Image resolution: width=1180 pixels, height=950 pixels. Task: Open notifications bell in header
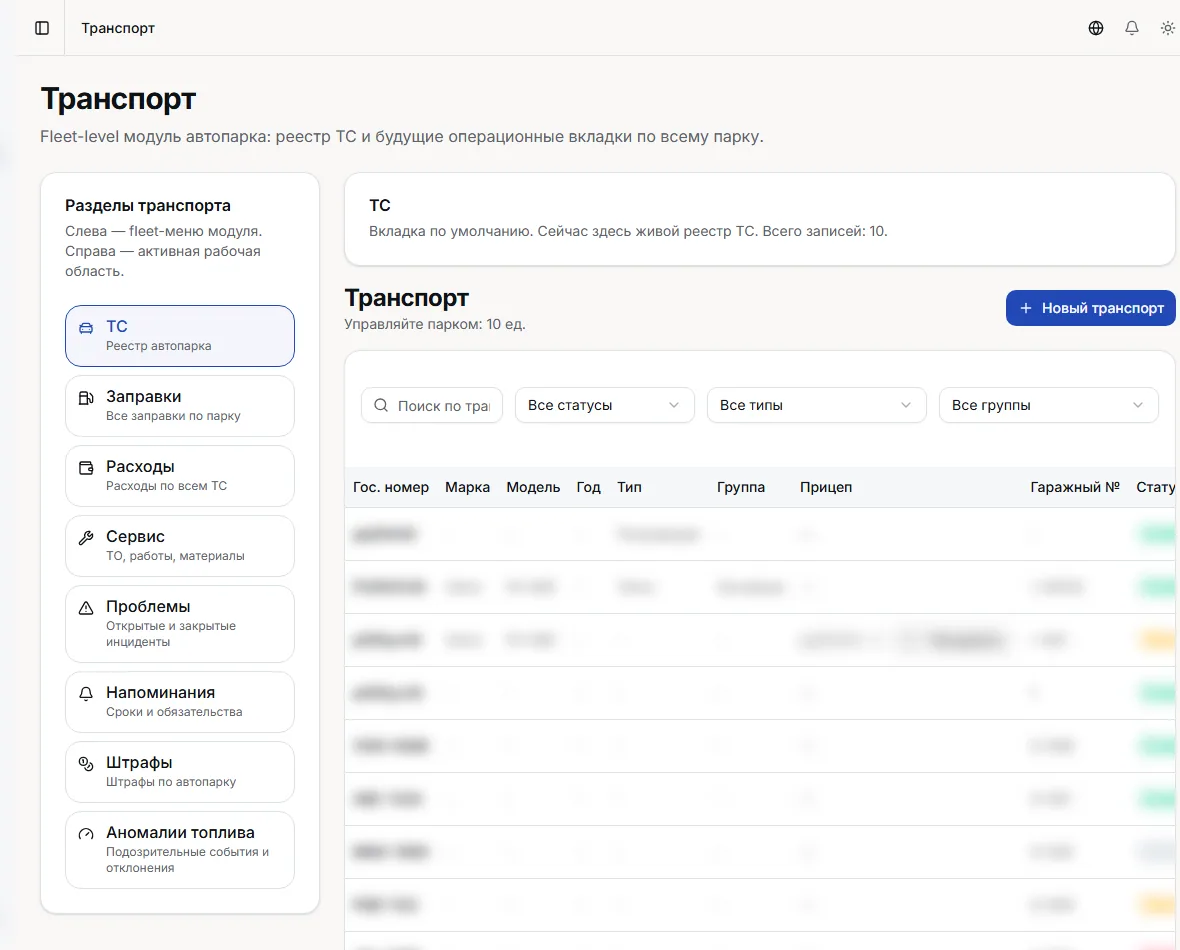(x=1132, y=28)
